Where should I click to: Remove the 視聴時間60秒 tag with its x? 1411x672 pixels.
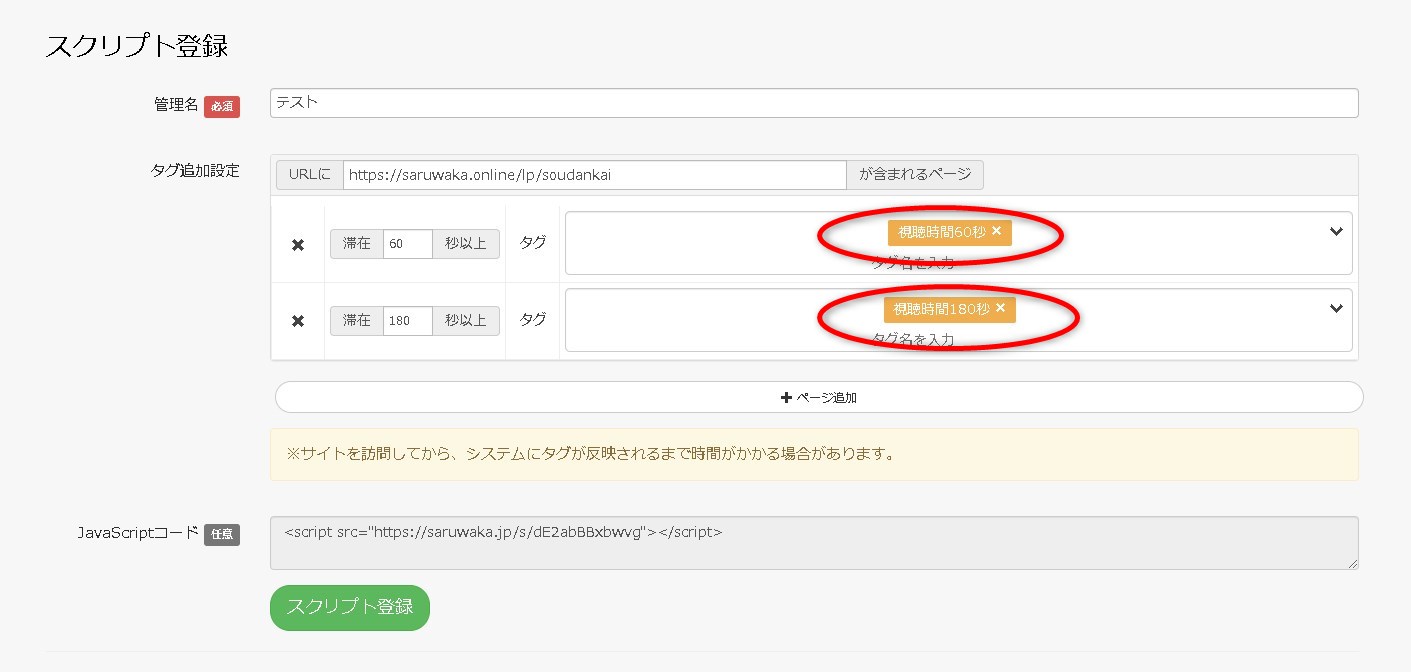click(x=997, y=231)
